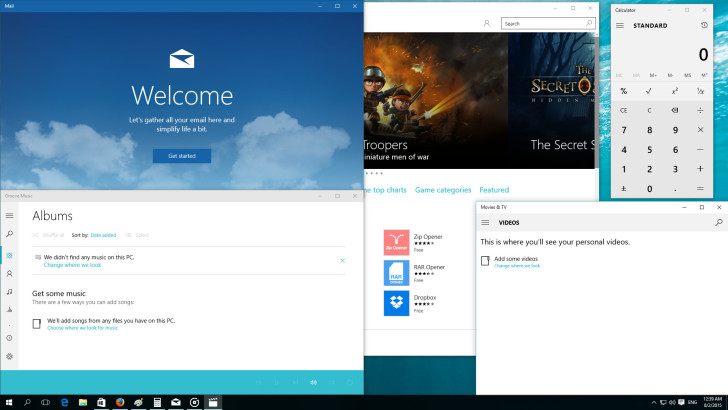728x410 pixels.
Task: Click the plus-minus key in Calculator
Action: click(624, 189)
